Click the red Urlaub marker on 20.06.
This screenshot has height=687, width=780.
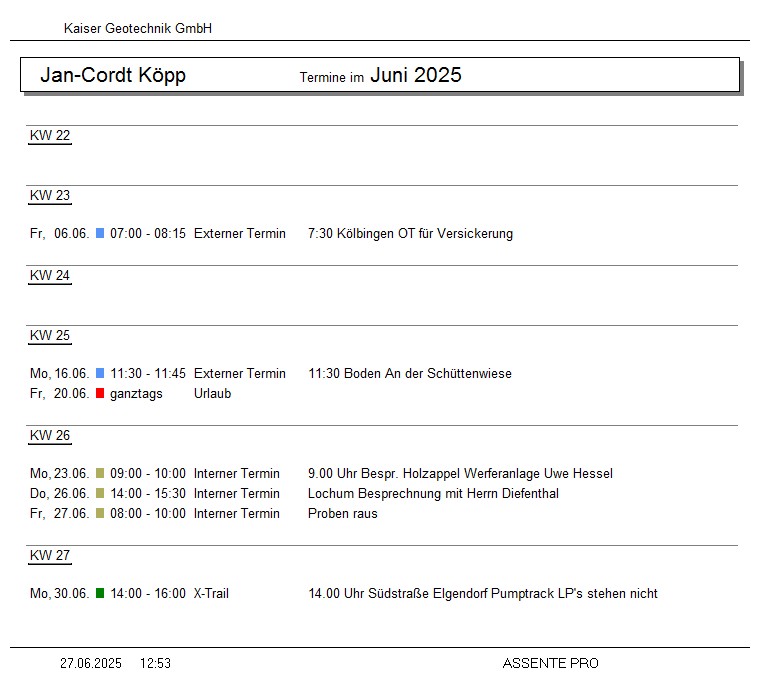tap(100, 394)
